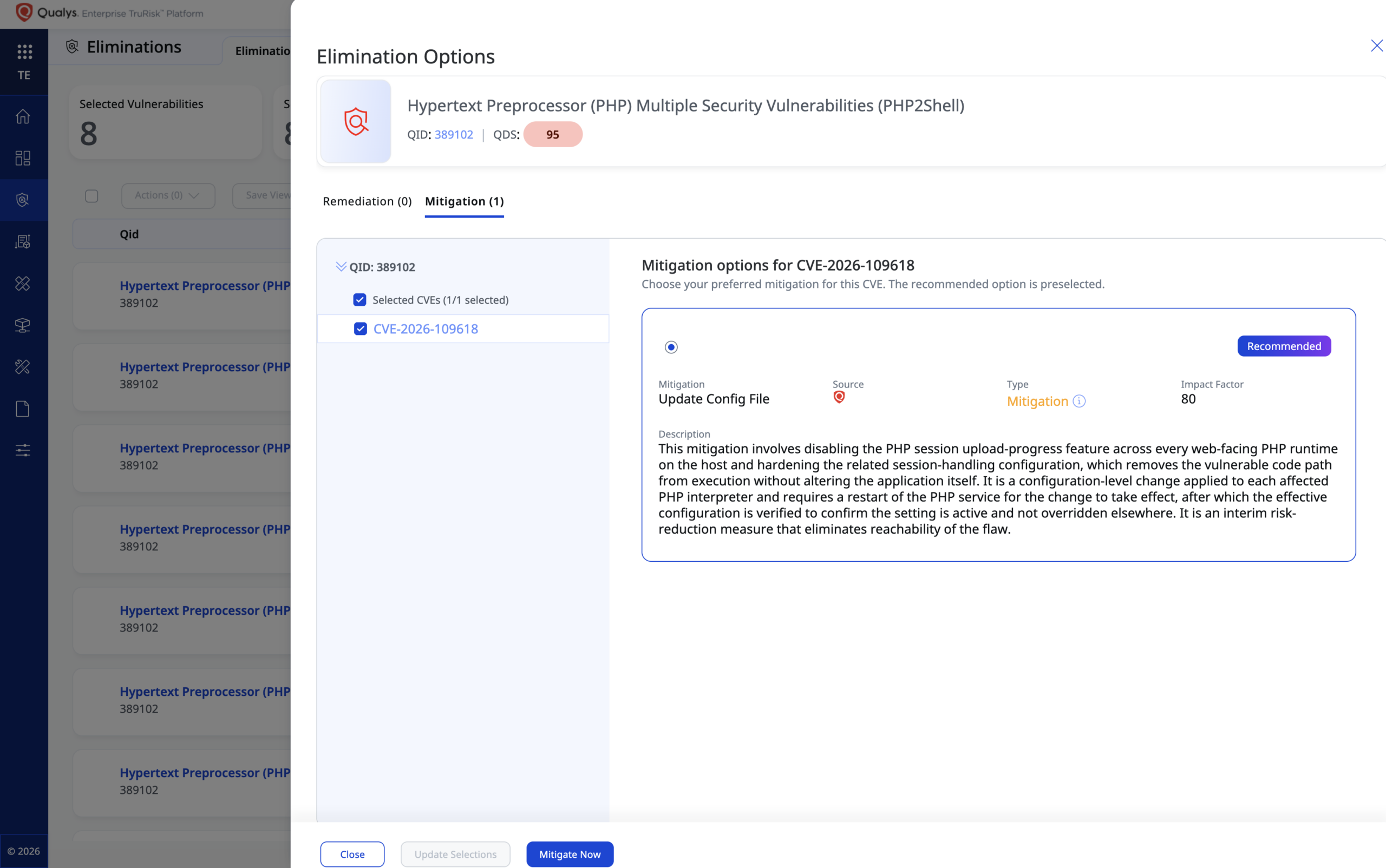Click the Update Config File mitigation name
Viewport: 1386px width, 868px height.
714,399
